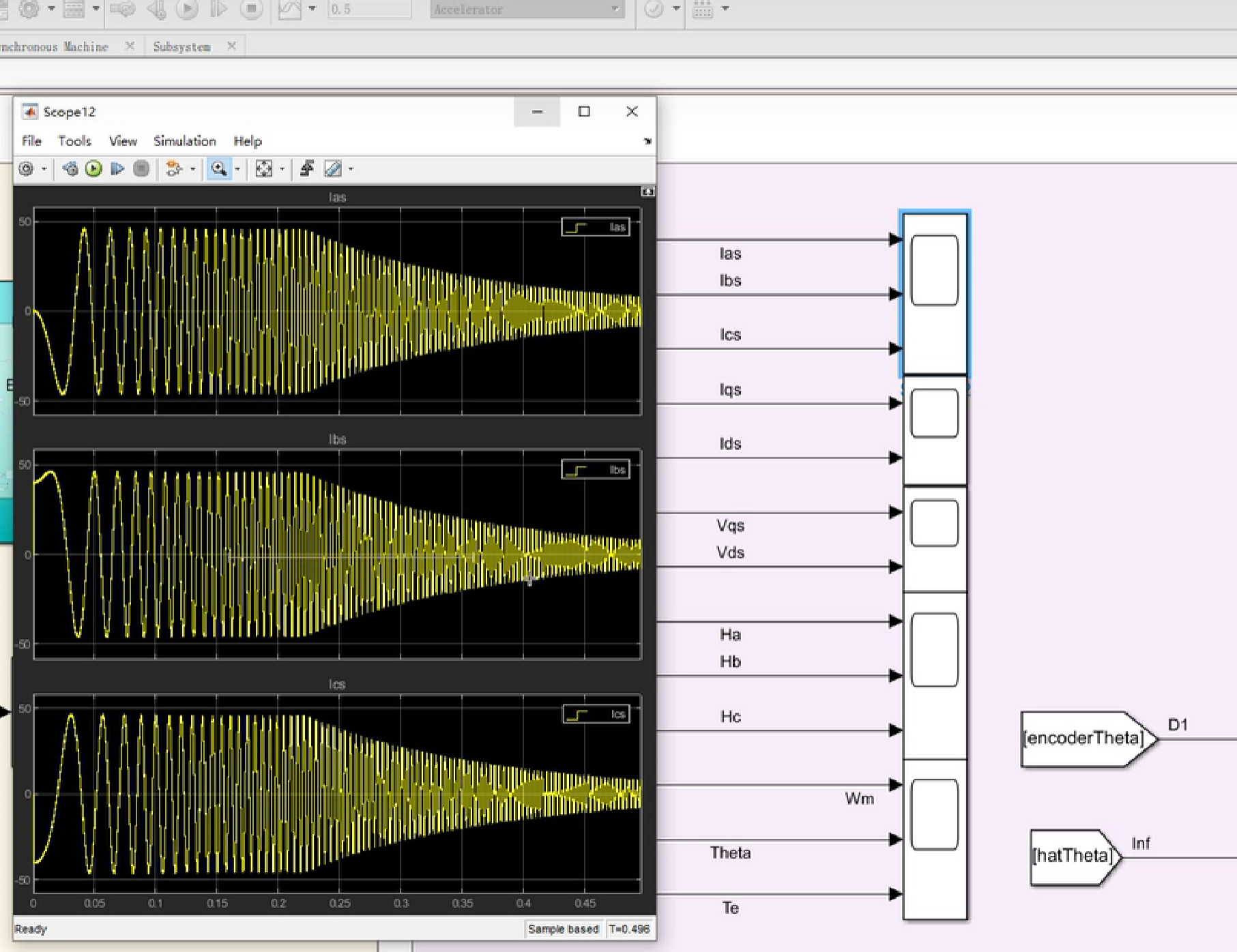Open Scope12 configuration properties gear
1237x952 pixels.
pyautogui.click(x=27, y=168)
